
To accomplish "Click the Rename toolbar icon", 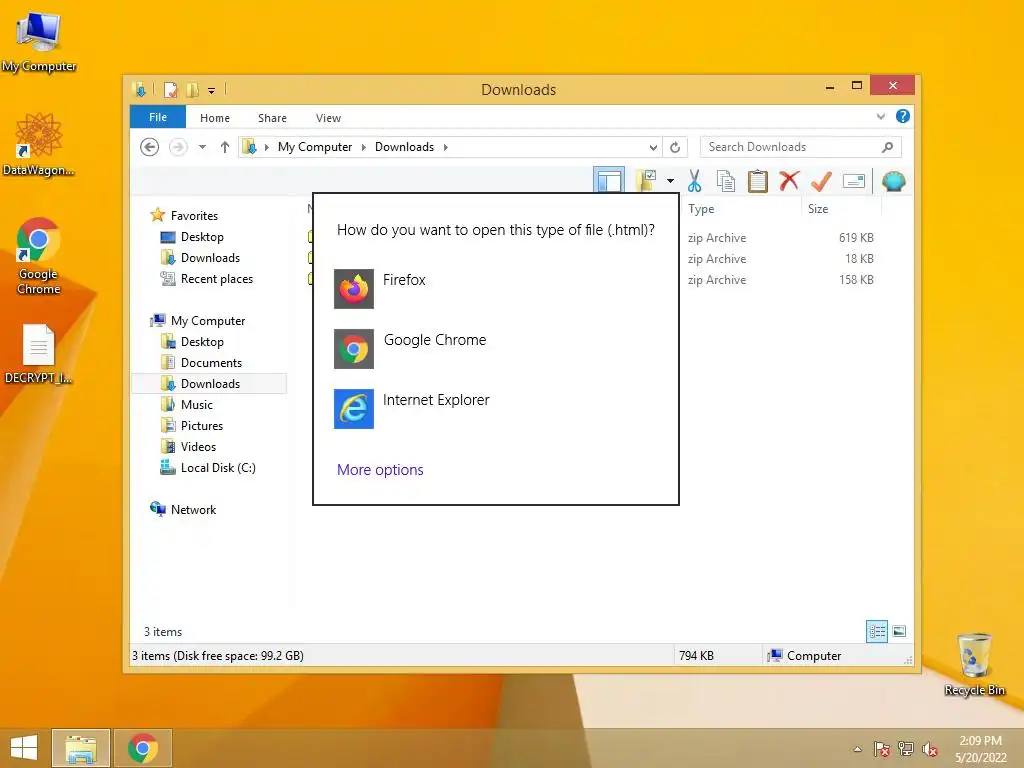I will tap(854, 181).
